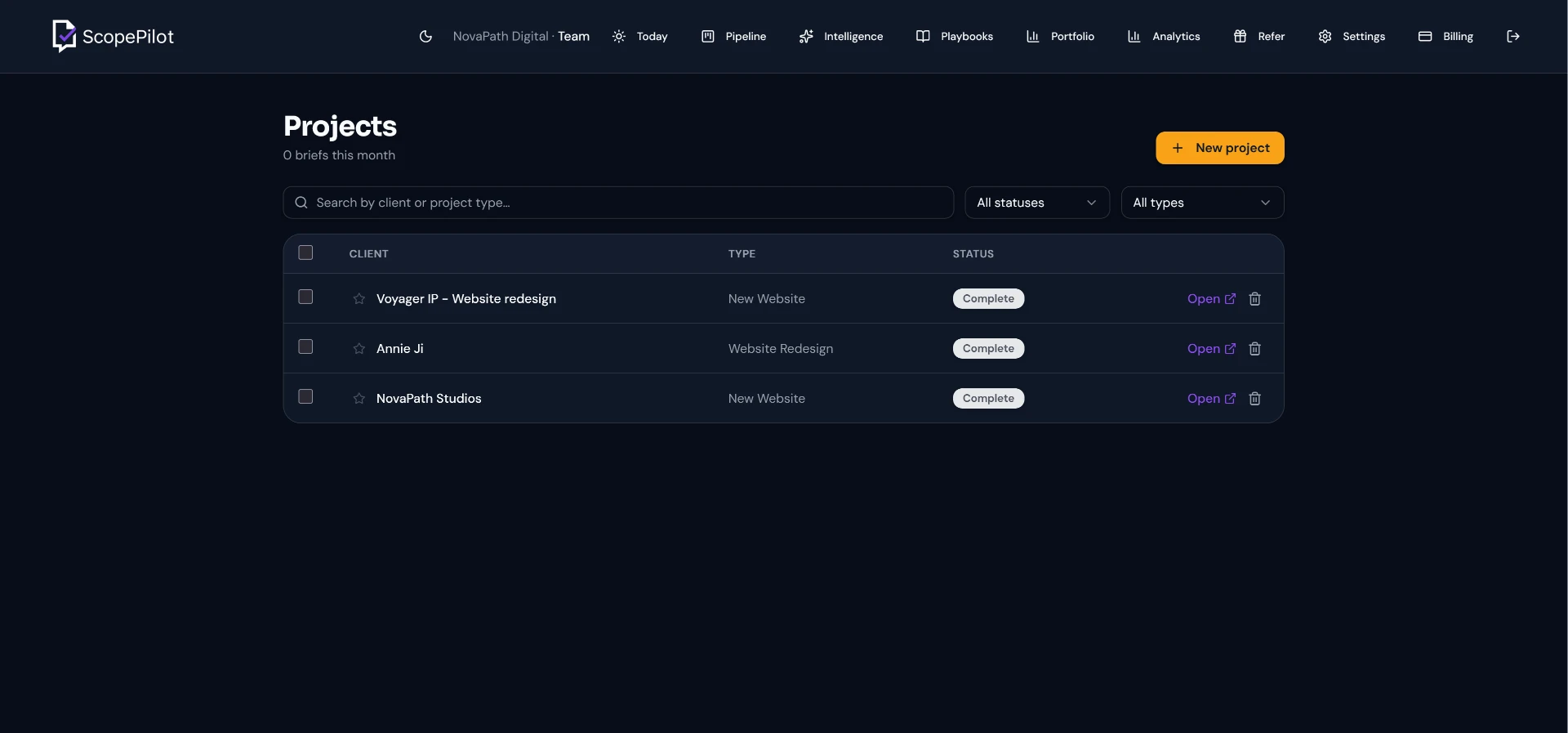1568x733 pixels.
Task: Star the NovaPath Studios project
Action: tap(359, 399)
